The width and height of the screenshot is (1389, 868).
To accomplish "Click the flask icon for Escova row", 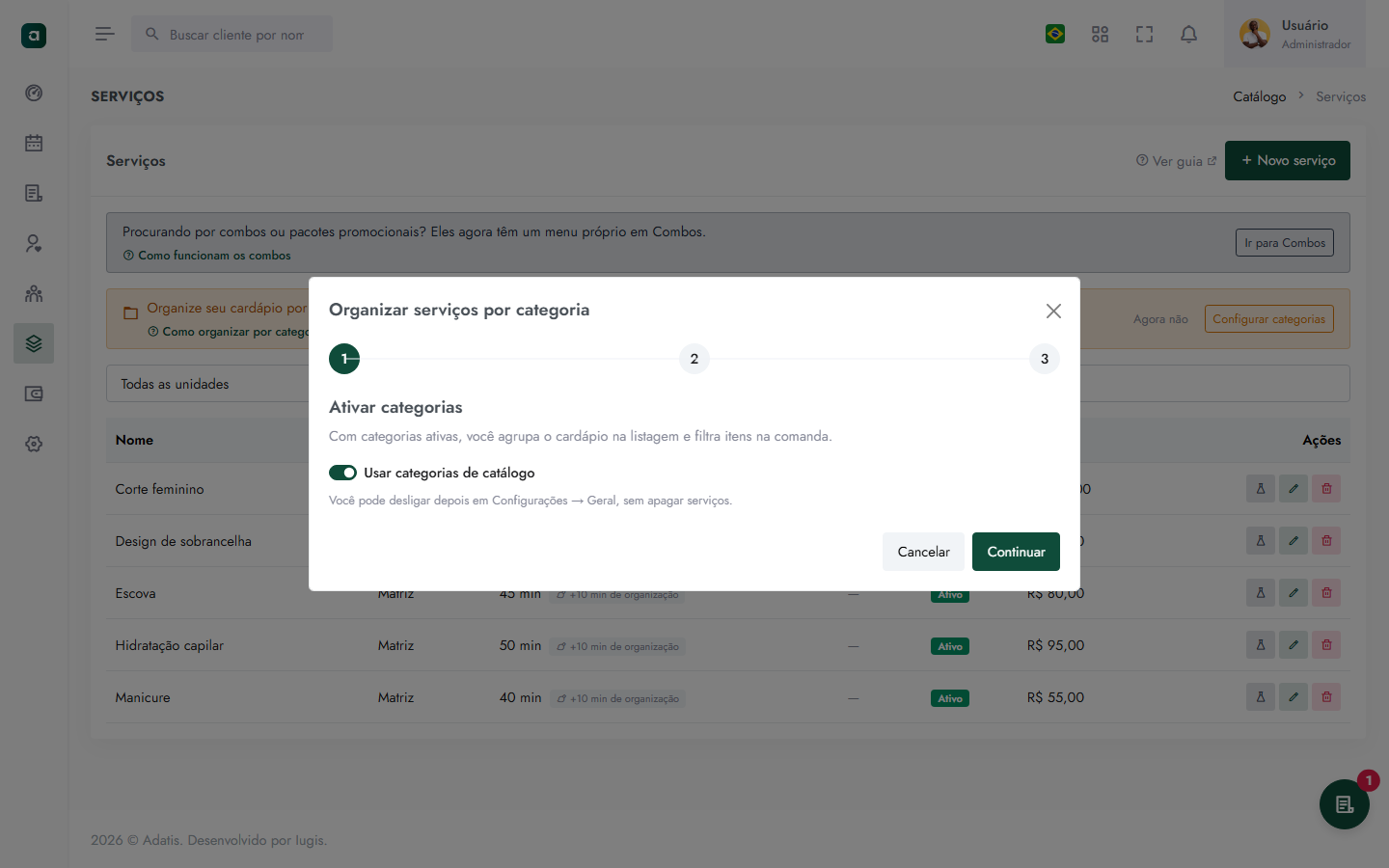I will [1261, 593].
